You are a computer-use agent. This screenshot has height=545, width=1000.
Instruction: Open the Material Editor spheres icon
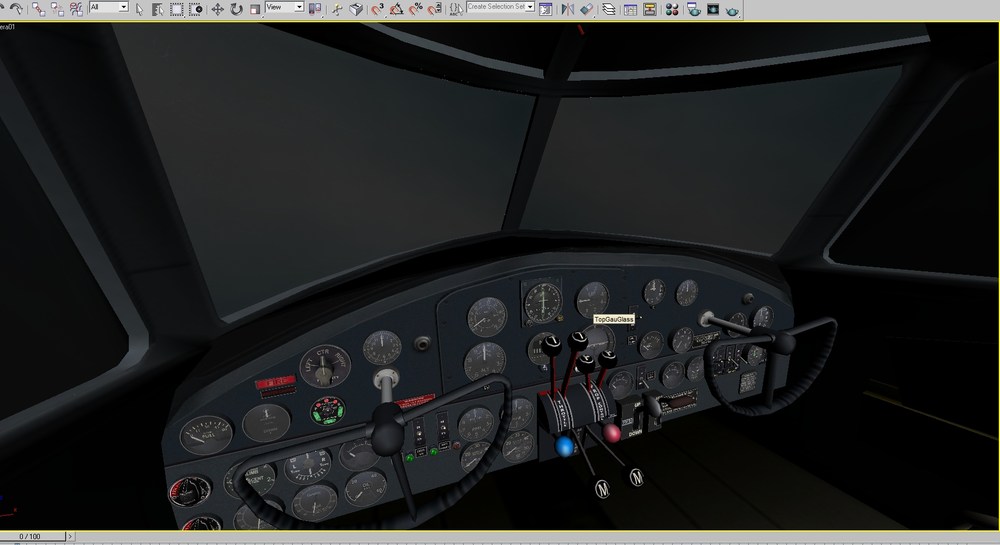pyautogui.click(x=672, y=9)
